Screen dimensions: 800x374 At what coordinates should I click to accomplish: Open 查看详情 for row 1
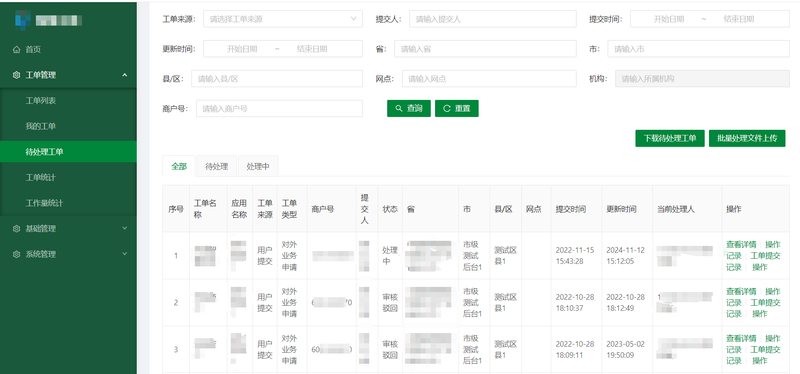741,245
